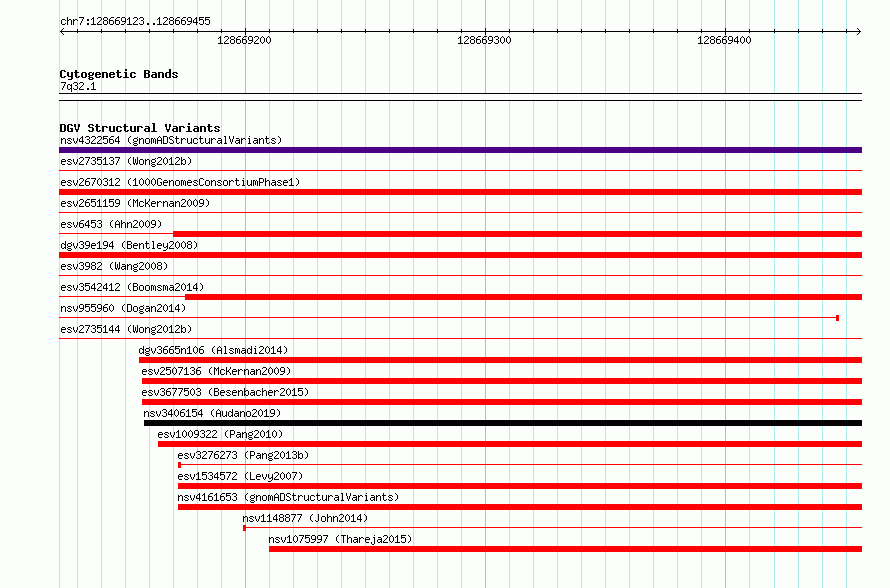Select esv3677503 (Besenbacher2015) variant label

pyautogui.click(x=225, y=392)
